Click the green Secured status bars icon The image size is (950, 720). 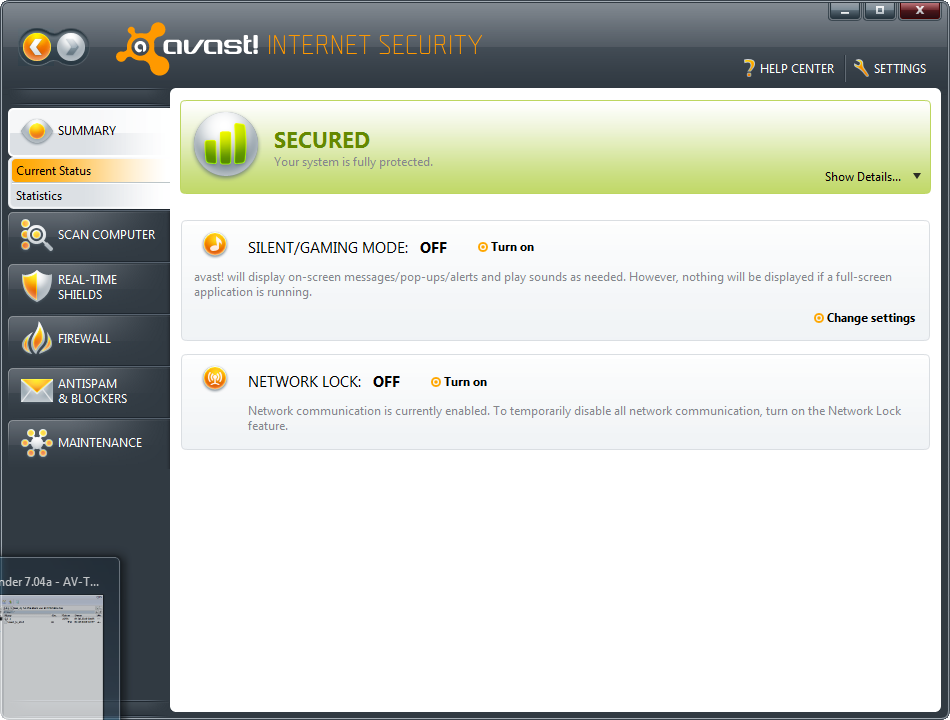225,145
